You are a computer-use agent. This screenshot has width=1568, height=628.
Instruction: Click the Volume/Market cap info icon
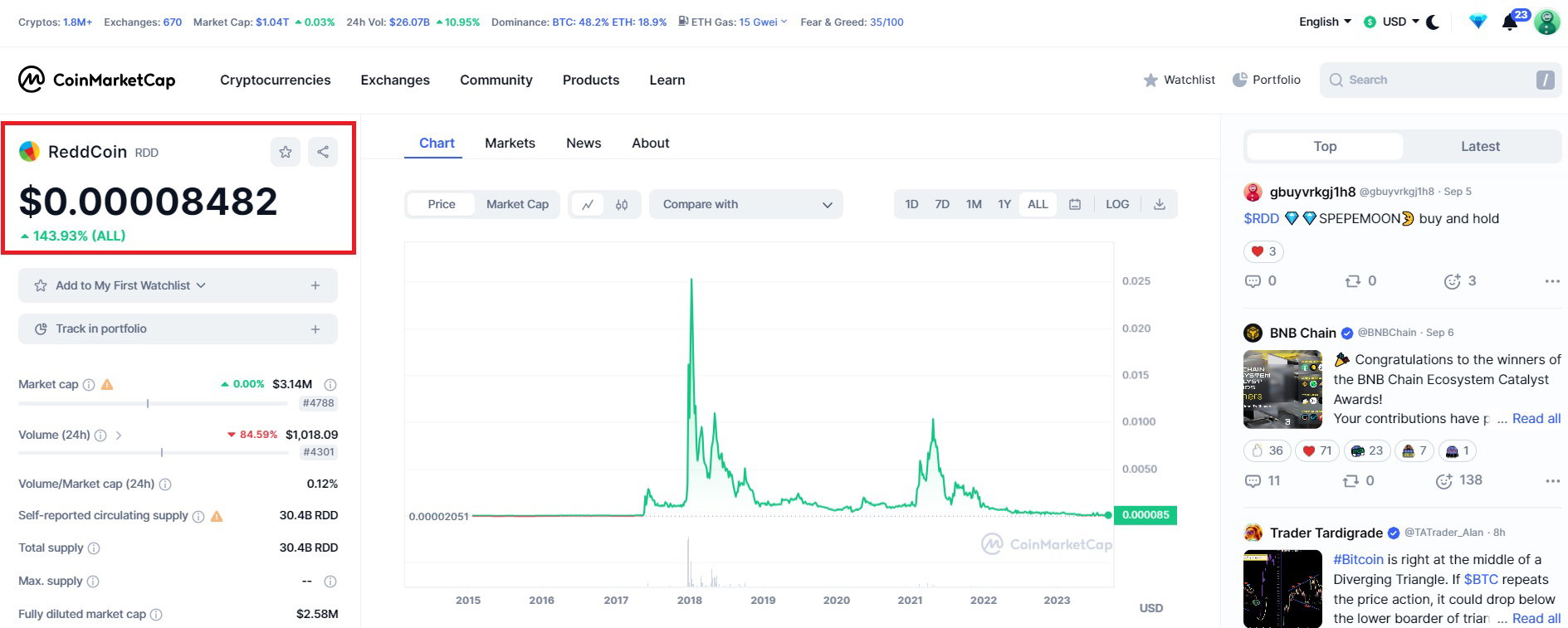coord(165,484)
